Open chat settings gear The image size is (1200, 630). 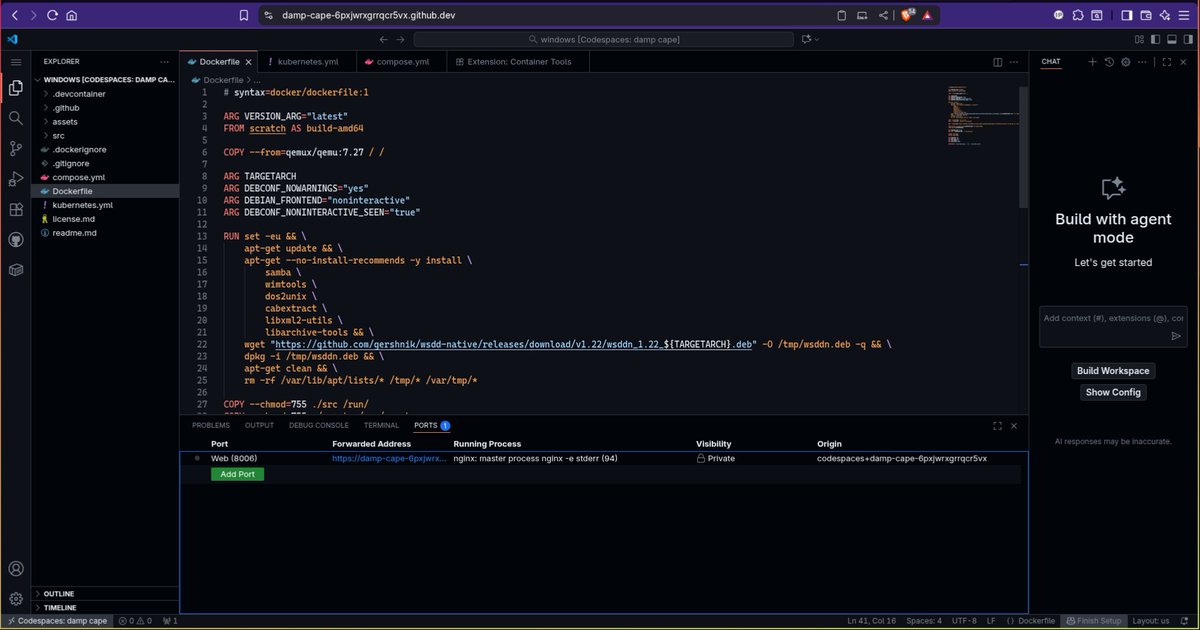coord(1126,62)
